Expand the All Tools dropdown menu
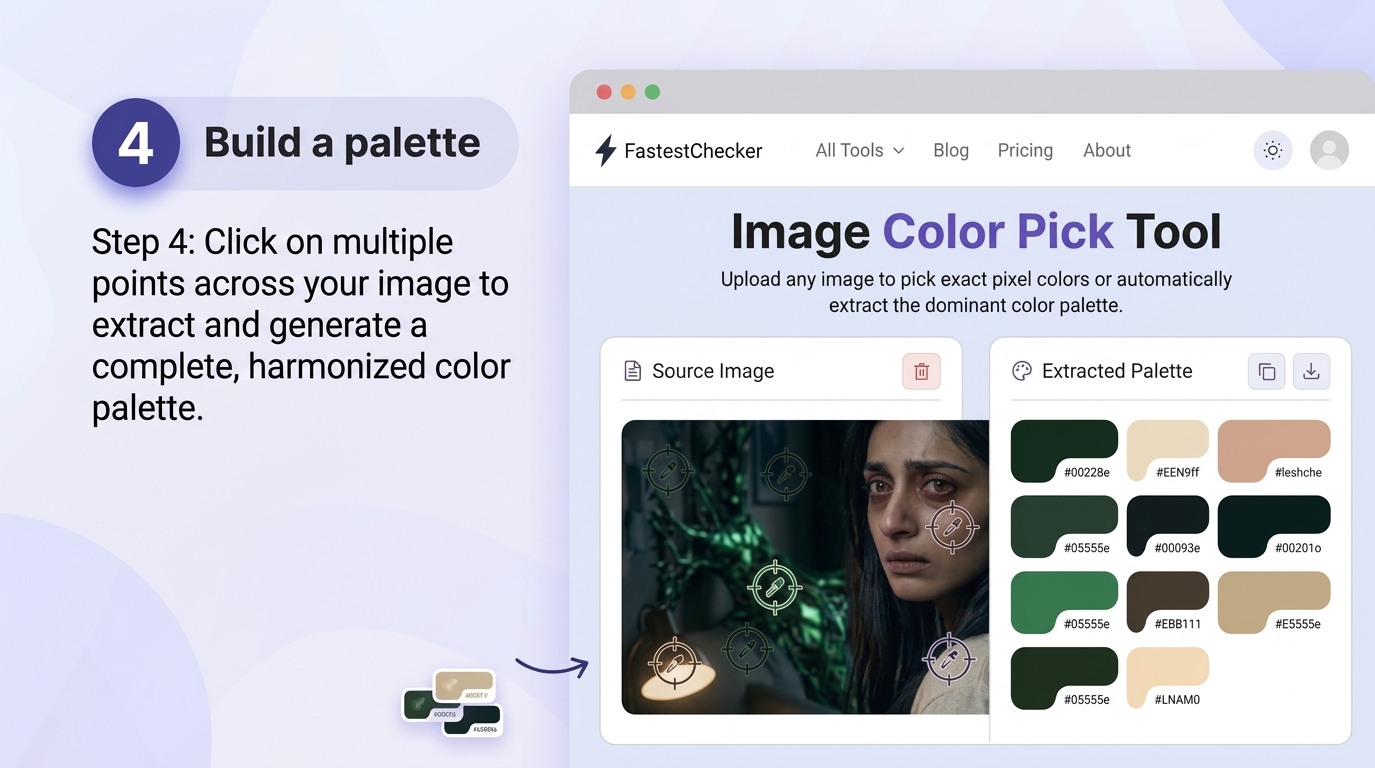Image resolution: width=1375 pixels, height=768 pixels. pyautogui.click(x=860, y=151)
